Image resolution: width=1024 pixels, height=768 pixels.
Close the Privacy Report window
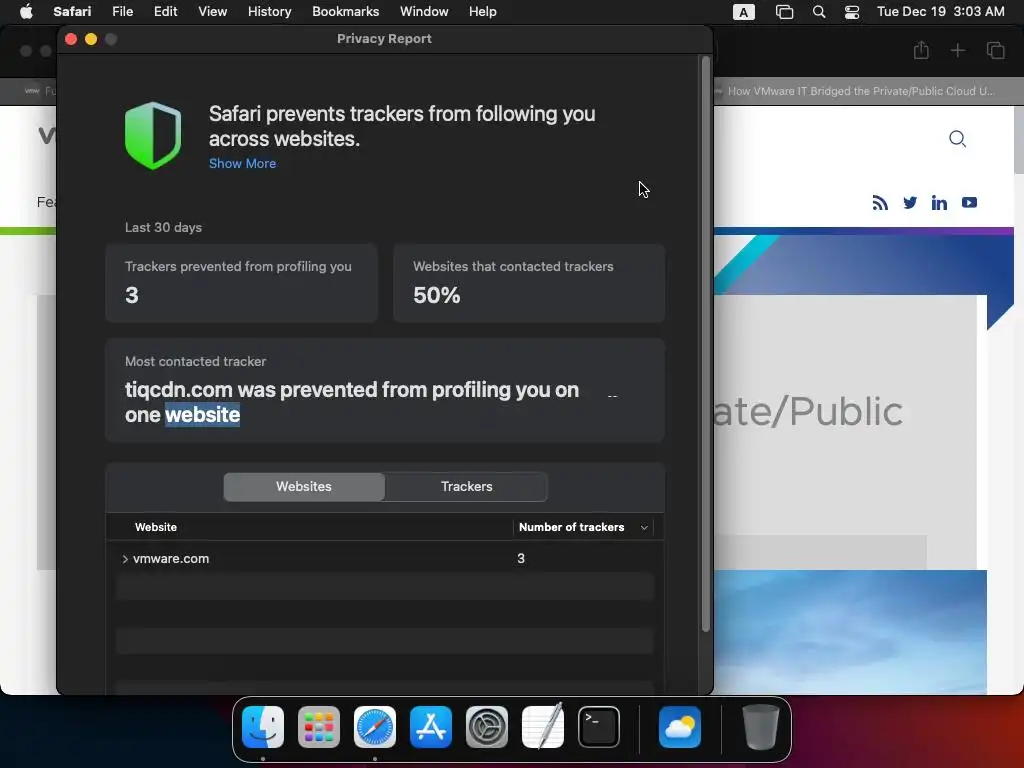(x=71, y=39)
